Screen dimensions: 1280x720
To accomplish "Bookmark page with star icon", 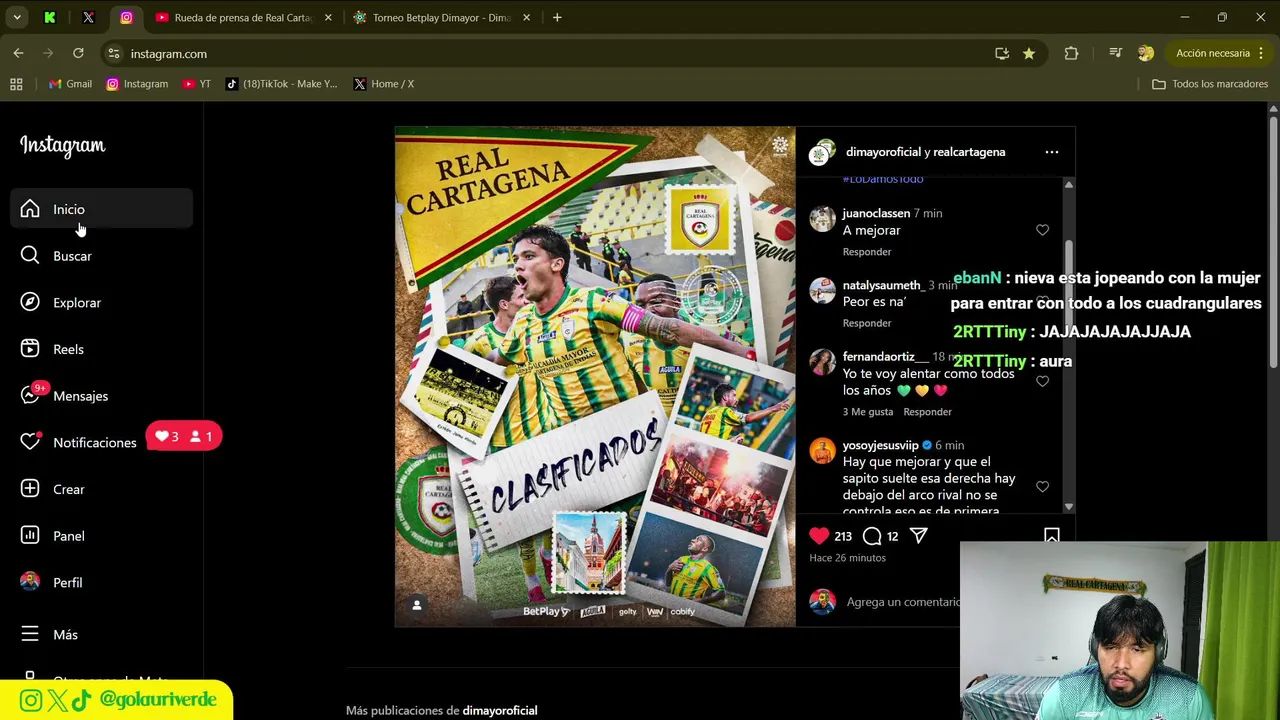I will (1028, 53).
